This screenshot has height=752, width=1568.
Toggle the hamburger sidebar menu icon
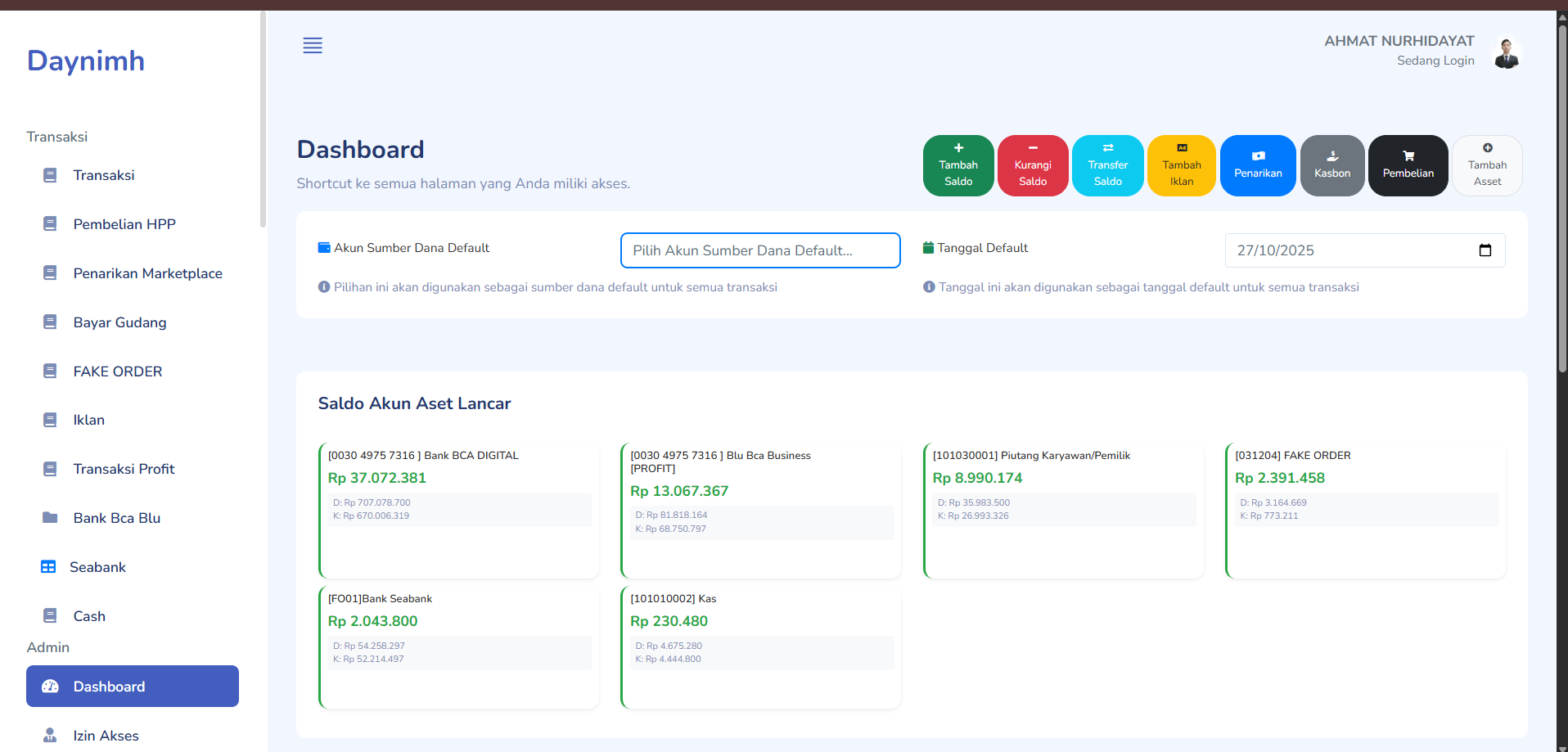click(313, 46)
